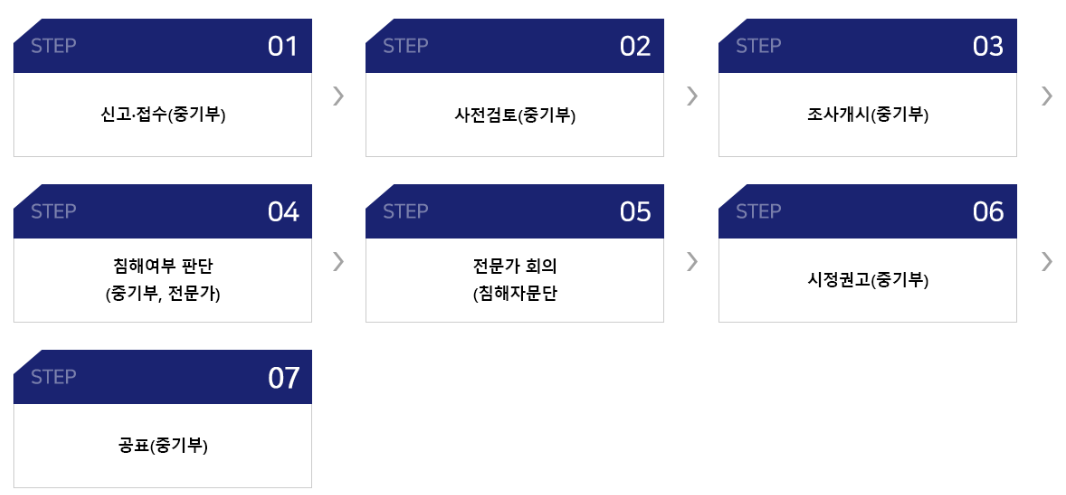Image resolution: width=1066 pixels, height=495 pixels.
Task: Click the 사전검토(중기부) text
Action: point(515,115)
